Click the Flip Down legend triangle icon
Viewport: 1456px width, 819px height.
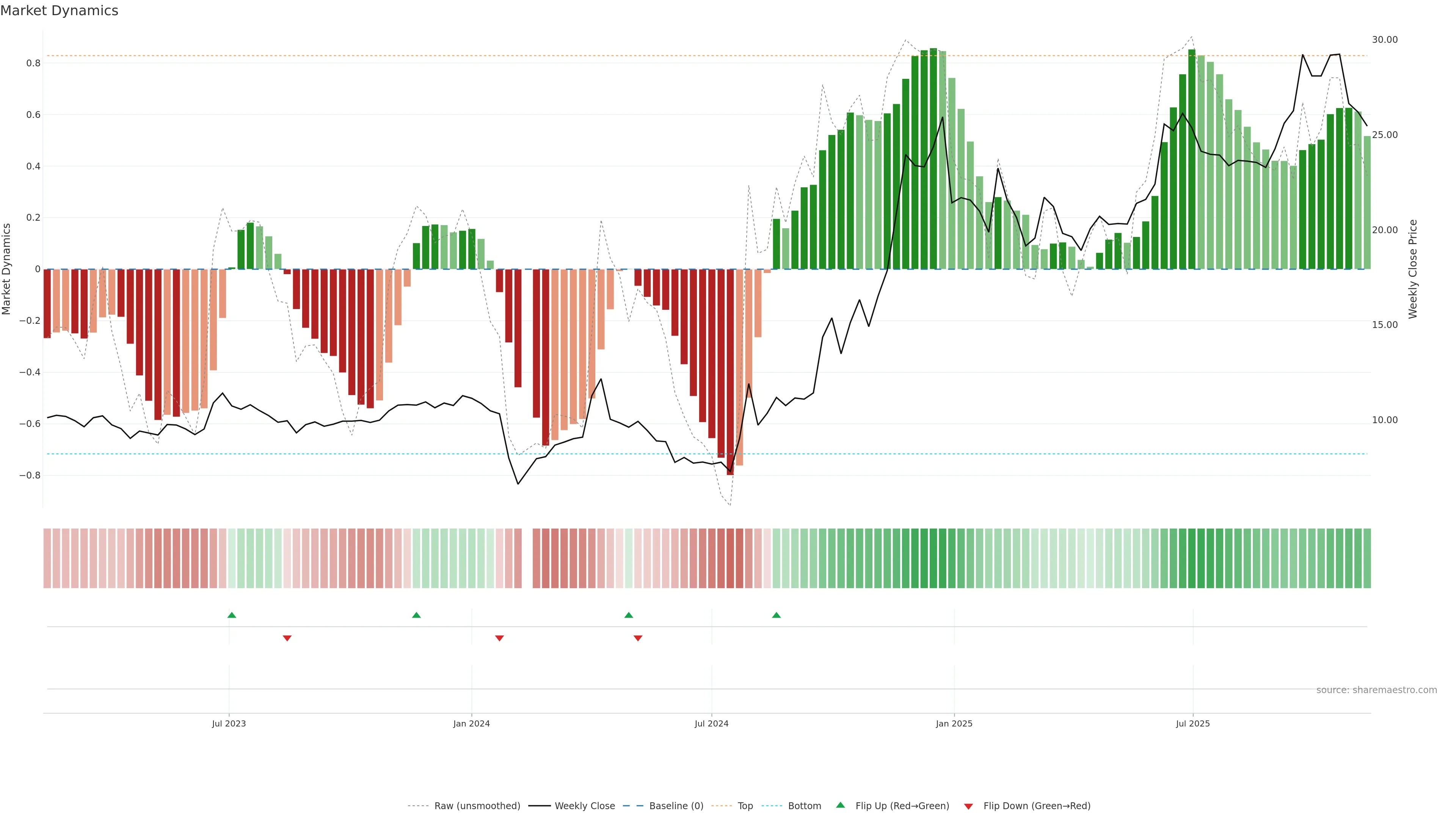click(x=968, y=806)
